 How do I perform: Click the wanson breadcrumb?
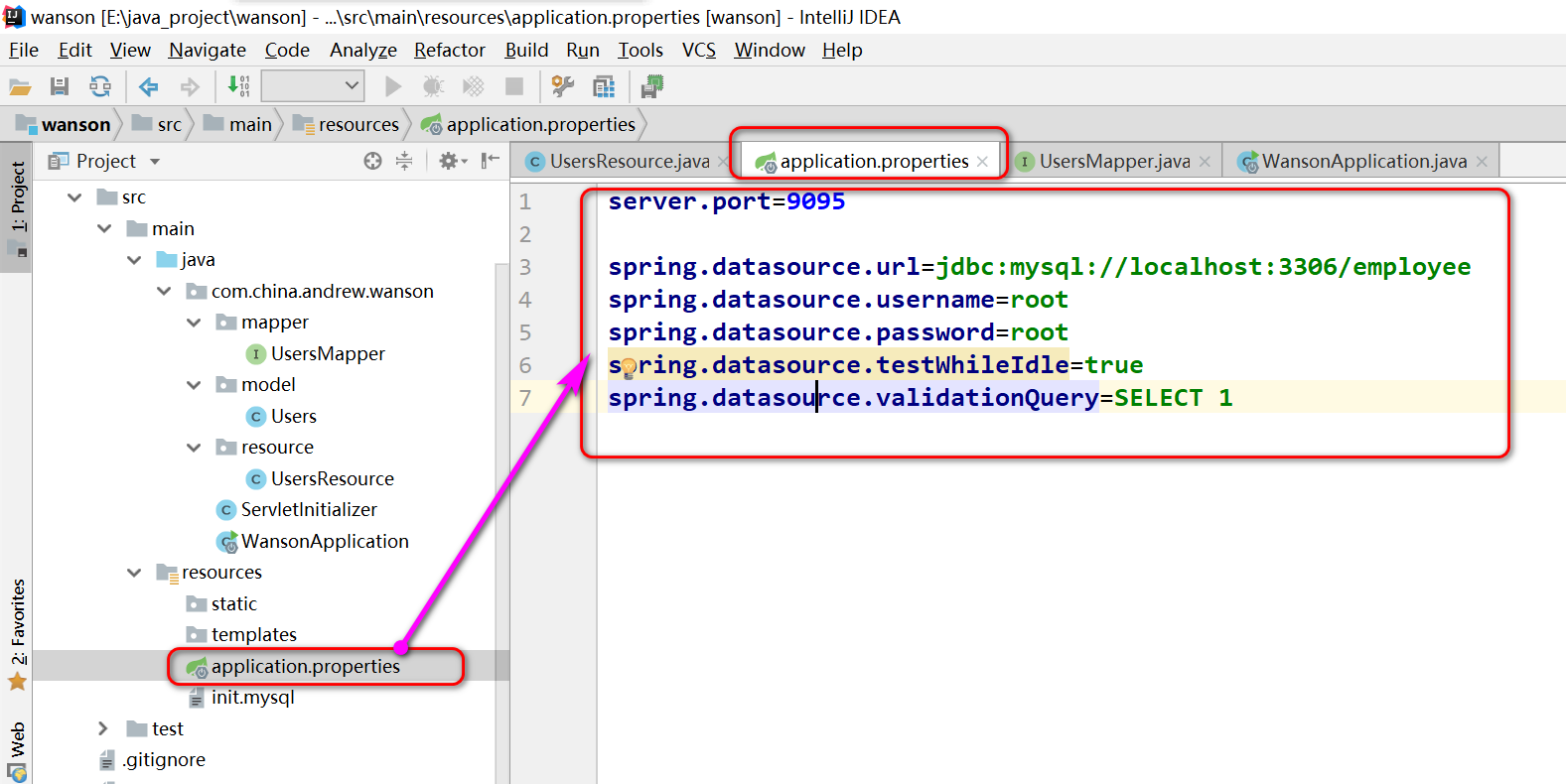66,124
